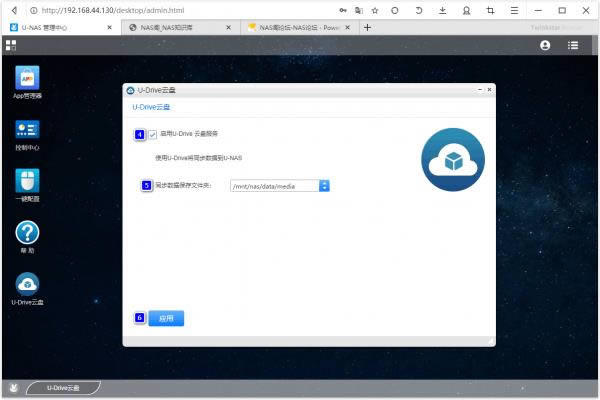Open the App Manager desktop icon
The image size is (600, 400).
pos(27,78)
